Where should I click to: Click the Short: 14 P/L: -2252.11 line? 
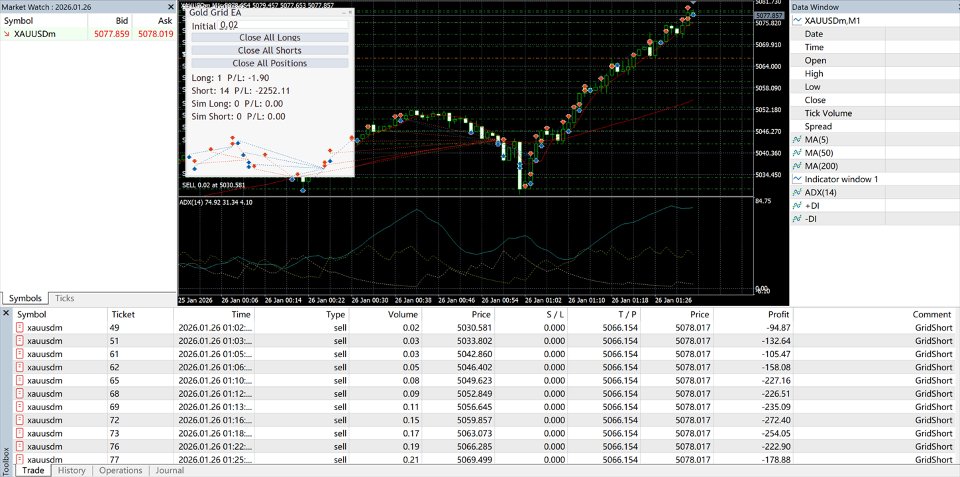tap(241, 91)
